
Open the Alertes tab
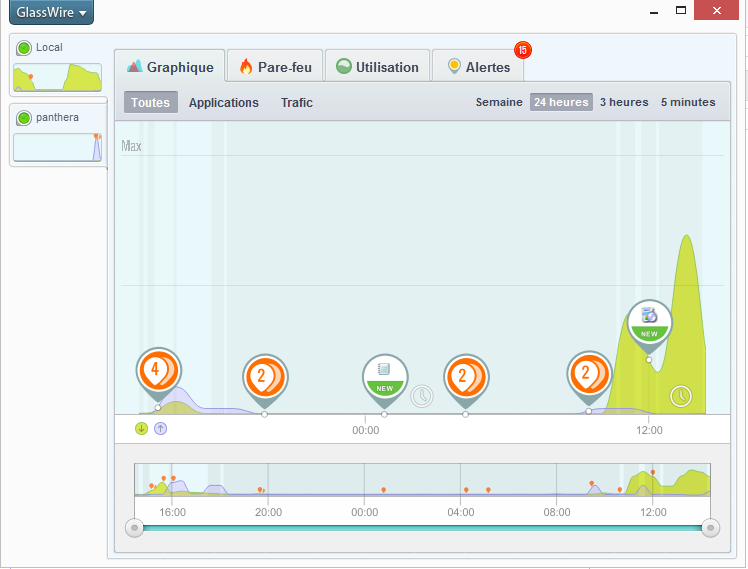click(x=478, y=67)
